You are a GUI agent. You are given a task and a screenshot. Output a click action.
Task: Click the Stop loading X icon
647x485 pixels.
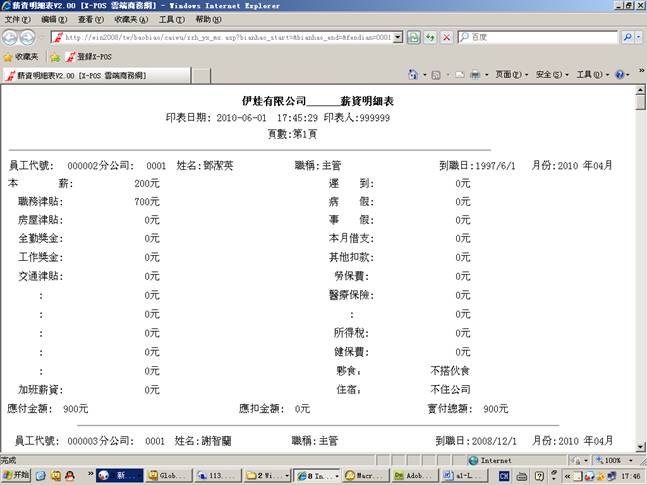click(446, 37)
